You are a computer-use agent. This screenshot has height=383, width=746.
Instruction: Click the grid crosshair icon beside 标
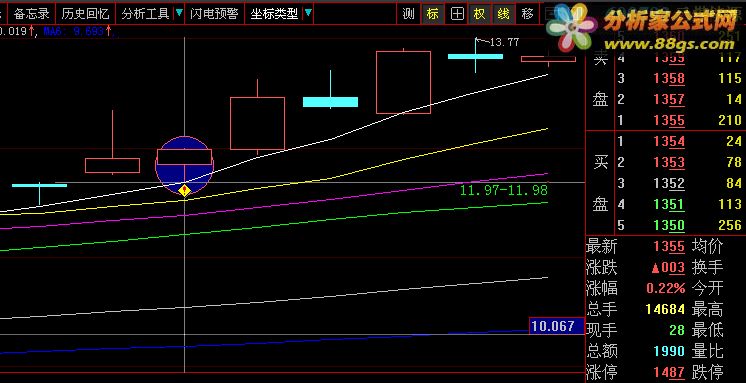click(x=457, y=14)
